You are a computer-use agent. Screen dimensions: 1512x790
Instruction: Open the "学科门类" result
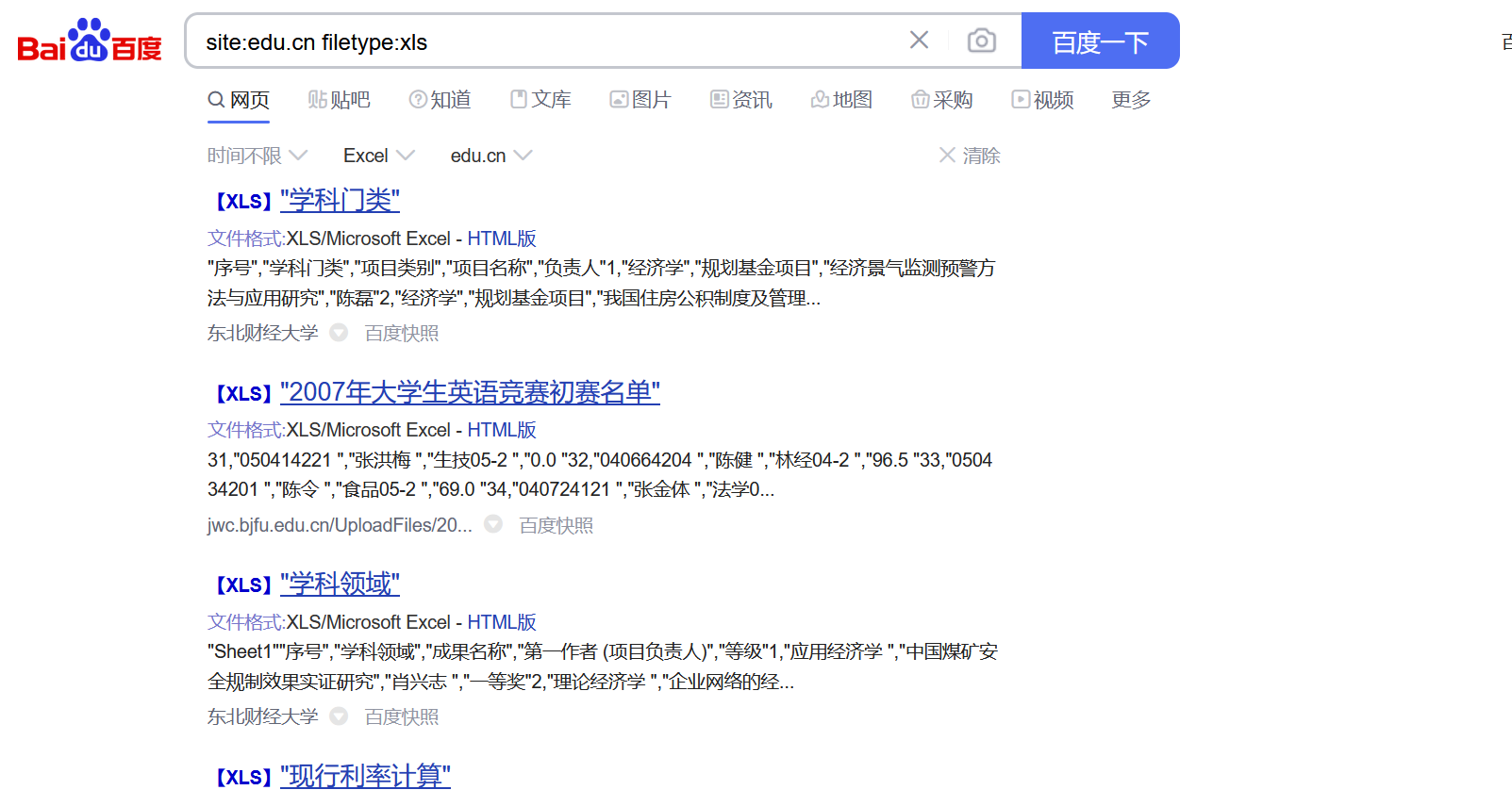(340, 201)
